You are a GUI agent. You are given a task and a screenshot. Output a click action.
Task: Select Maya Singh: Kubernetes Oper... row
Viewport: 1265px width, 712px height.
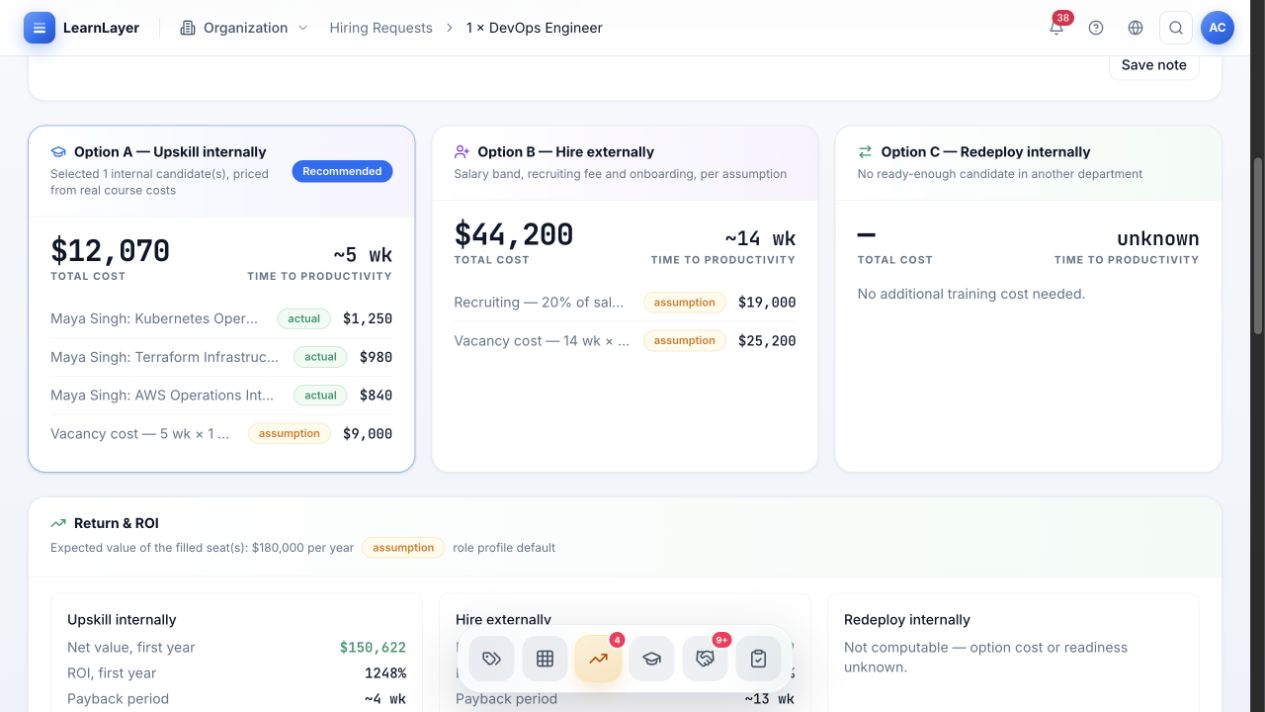(x=221, y=319)
